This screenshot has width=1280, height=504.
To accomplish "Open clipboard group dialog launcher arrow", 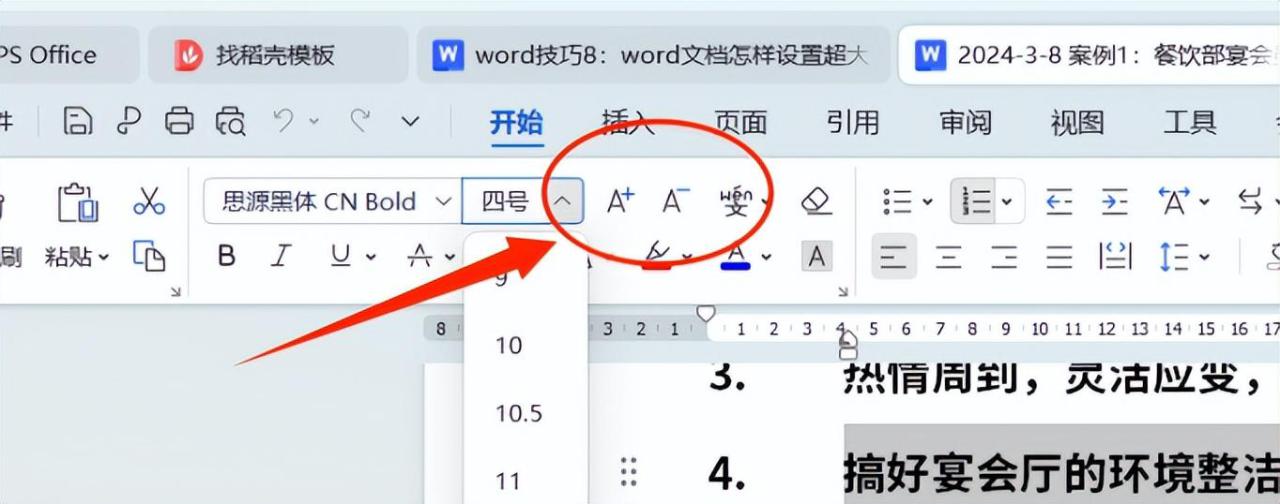I will (175, 292).
